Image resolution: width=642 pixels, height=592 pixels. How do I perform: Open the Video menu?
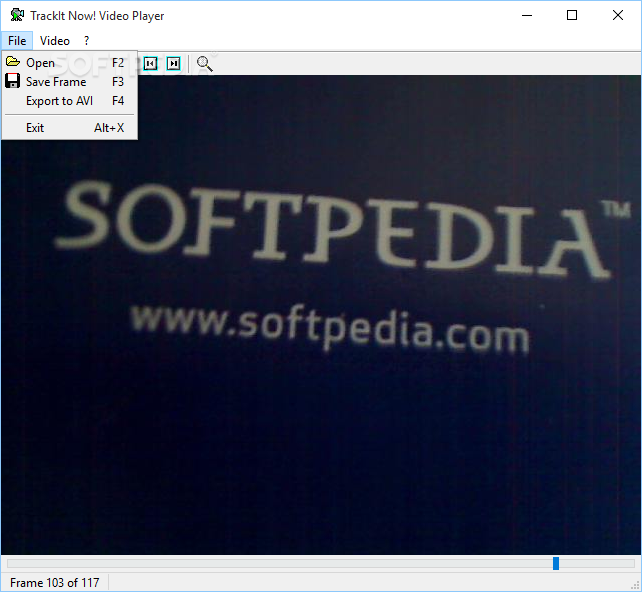pyautogui.click(x=55, y=41)
